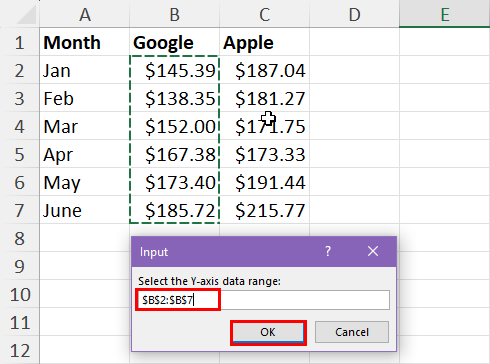Select row 10 header

pyautogui.click(x=20, y=294)
